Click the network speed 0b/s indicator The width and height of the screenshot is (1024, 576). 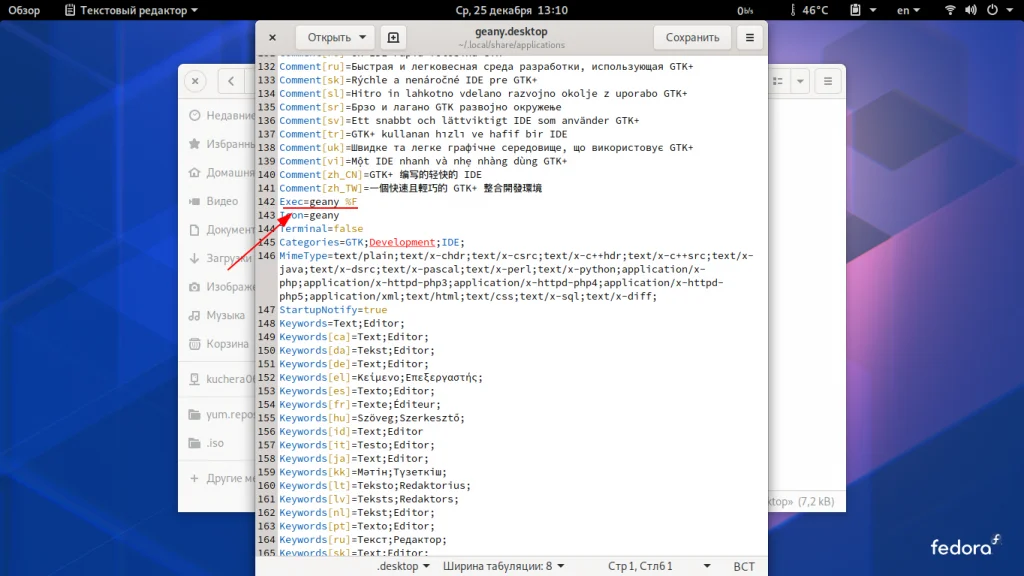(x=744, y=10)
